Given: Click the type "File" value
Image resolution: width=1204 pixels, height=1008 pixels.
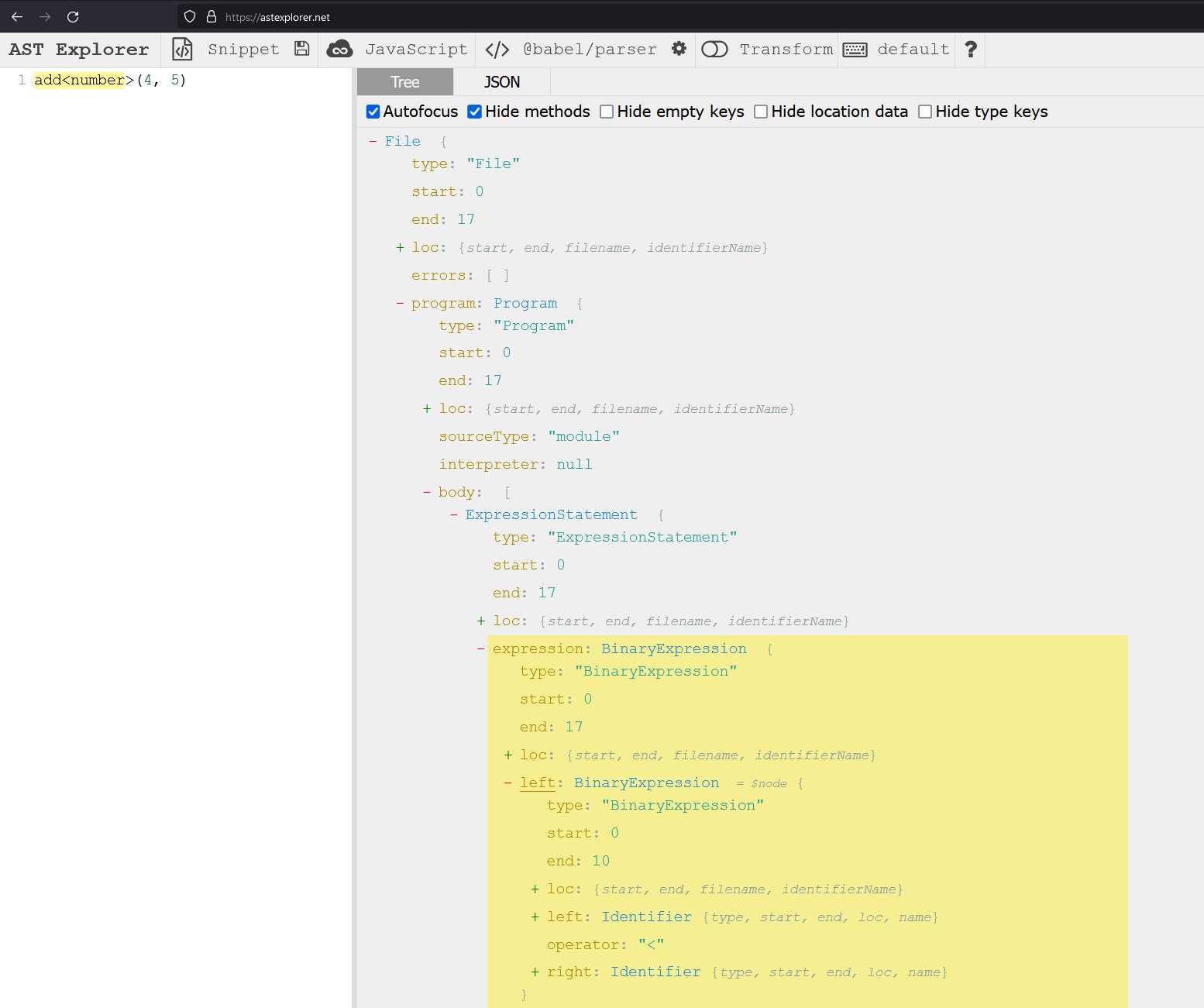Looking at the screenshot, I should coord(493,163).
